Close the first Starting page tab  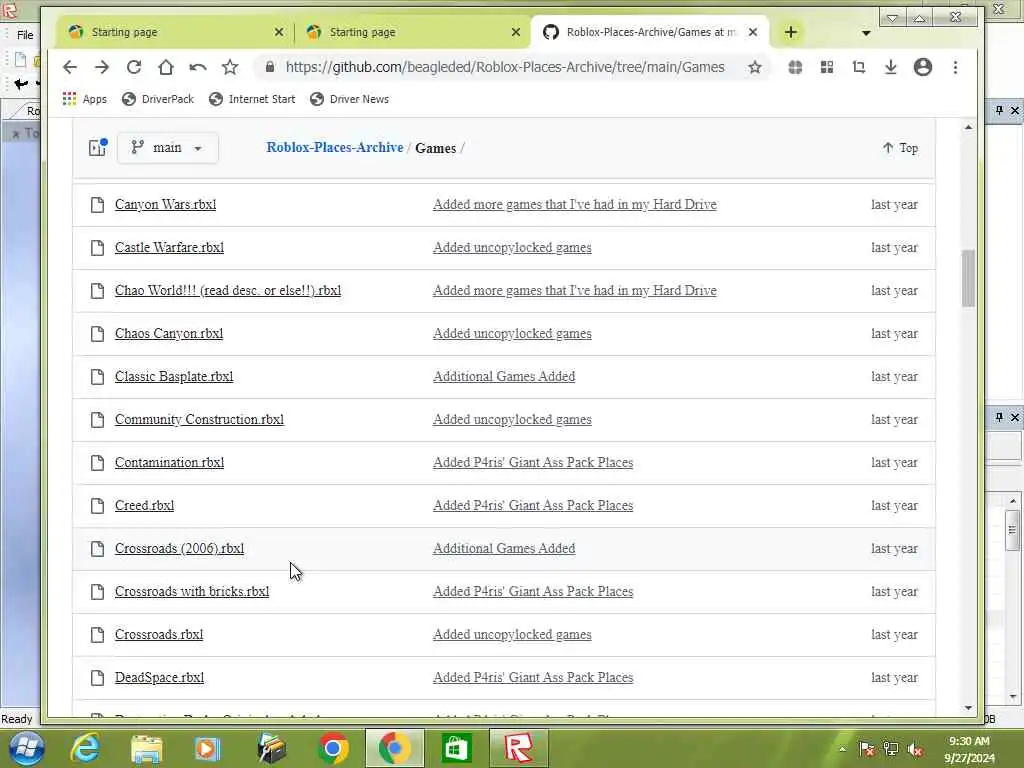click(x=279, y=32)
